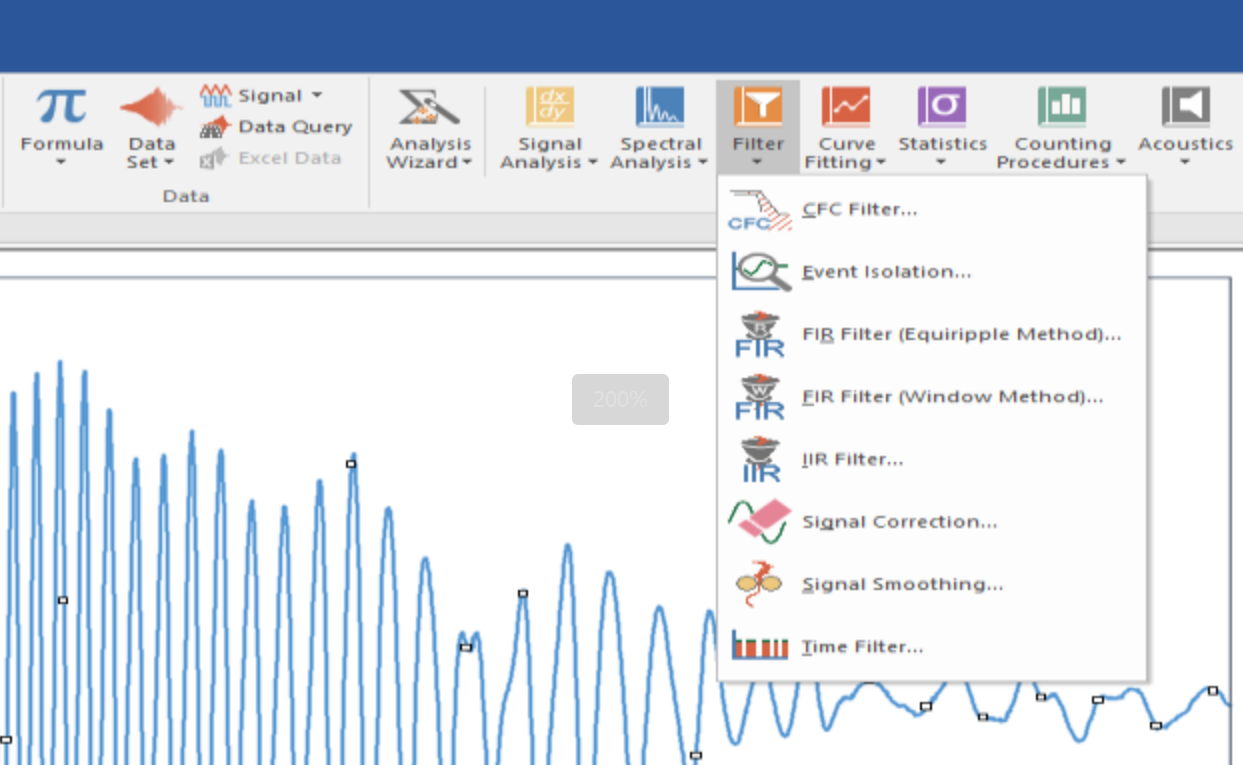Viewport: 1243px width, 765px height.
Task: Expand the Curve Fitting label dropdown
Action: point(846,153)
